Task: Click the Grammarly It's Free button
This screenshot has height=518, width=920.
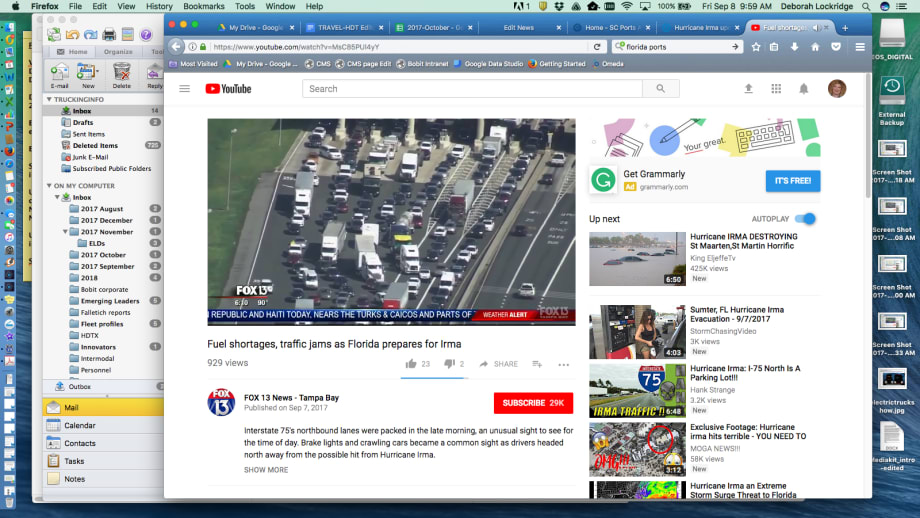Action: pyautogui.click(x=792, y=181)
